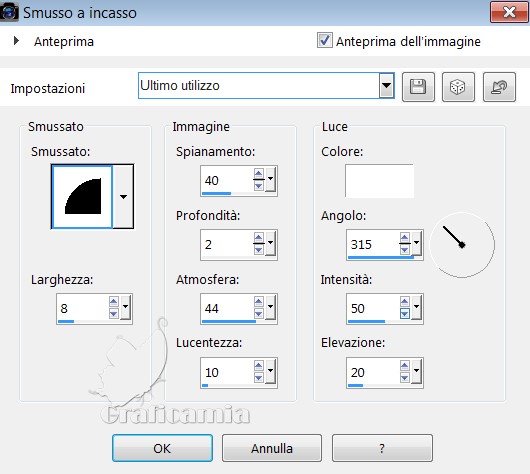This screenshot has width=530, height=474.
Task: Toggle Anteprima dell'immagine checkbox
Action: [324, 41]
